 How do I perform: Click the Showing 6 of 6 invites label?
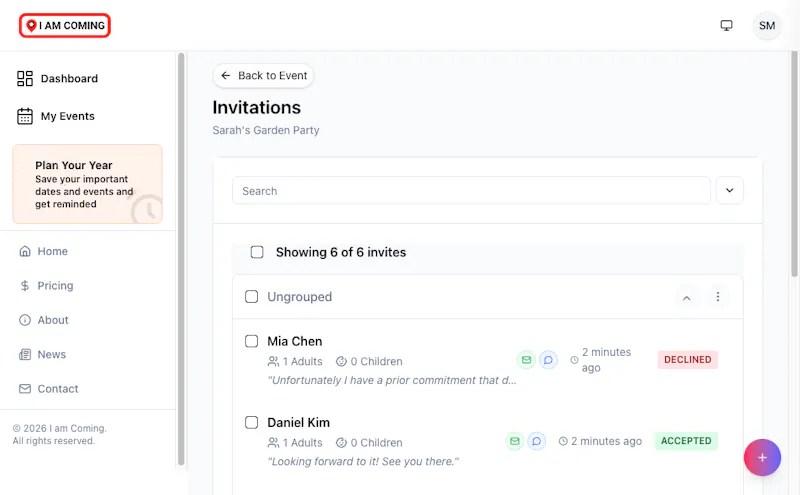click(341, 252)
